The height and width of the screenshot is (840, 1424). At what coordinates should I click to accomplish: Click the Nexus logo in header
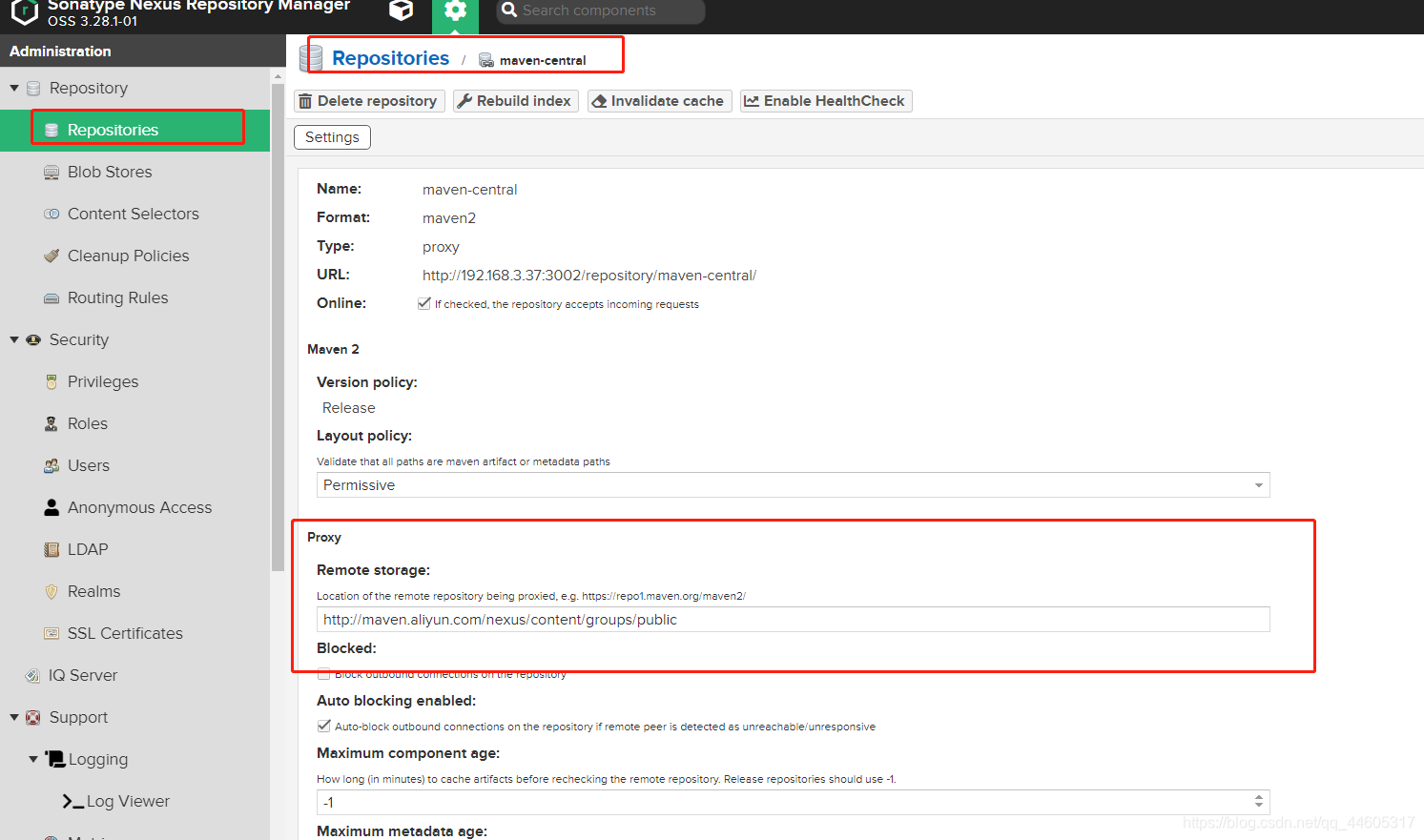click(24, 10)
